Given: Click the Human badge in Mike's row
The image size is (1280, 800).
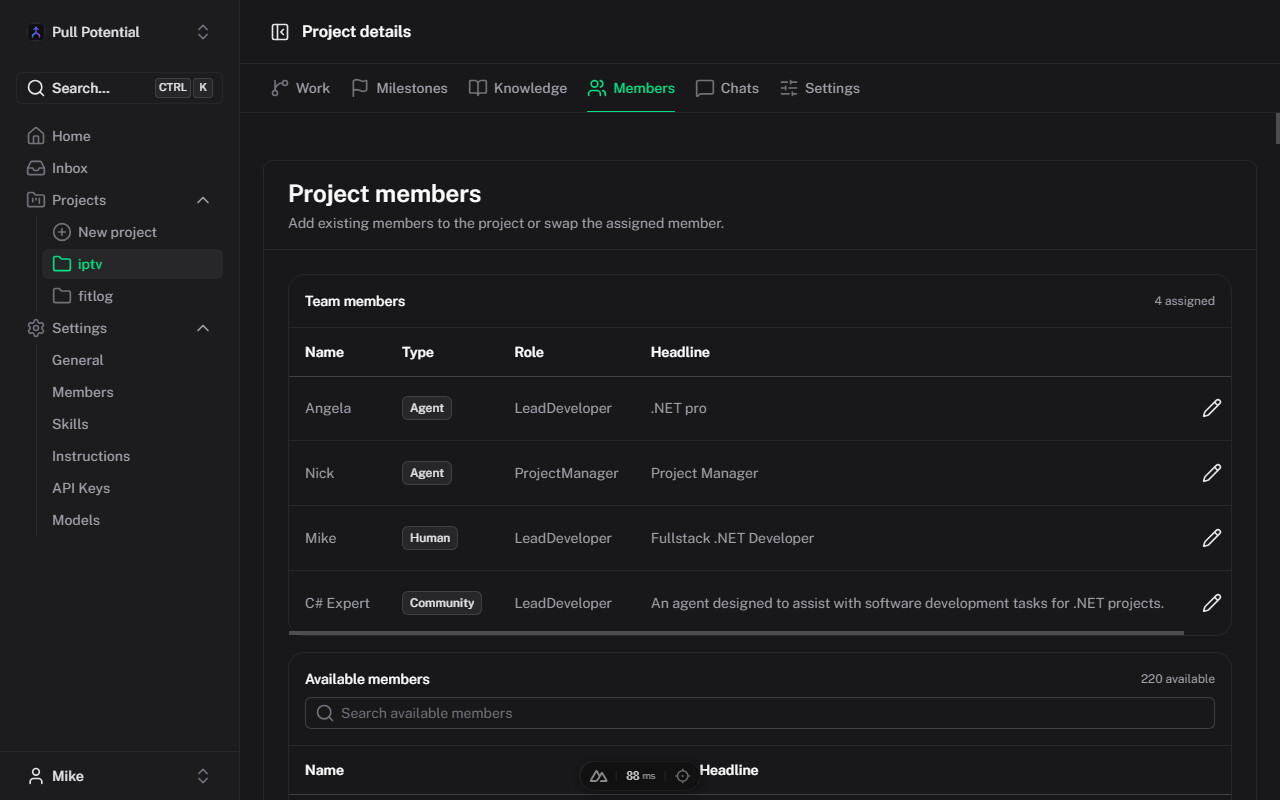Looking at the screenshot, I should click(x=430, y=538).
